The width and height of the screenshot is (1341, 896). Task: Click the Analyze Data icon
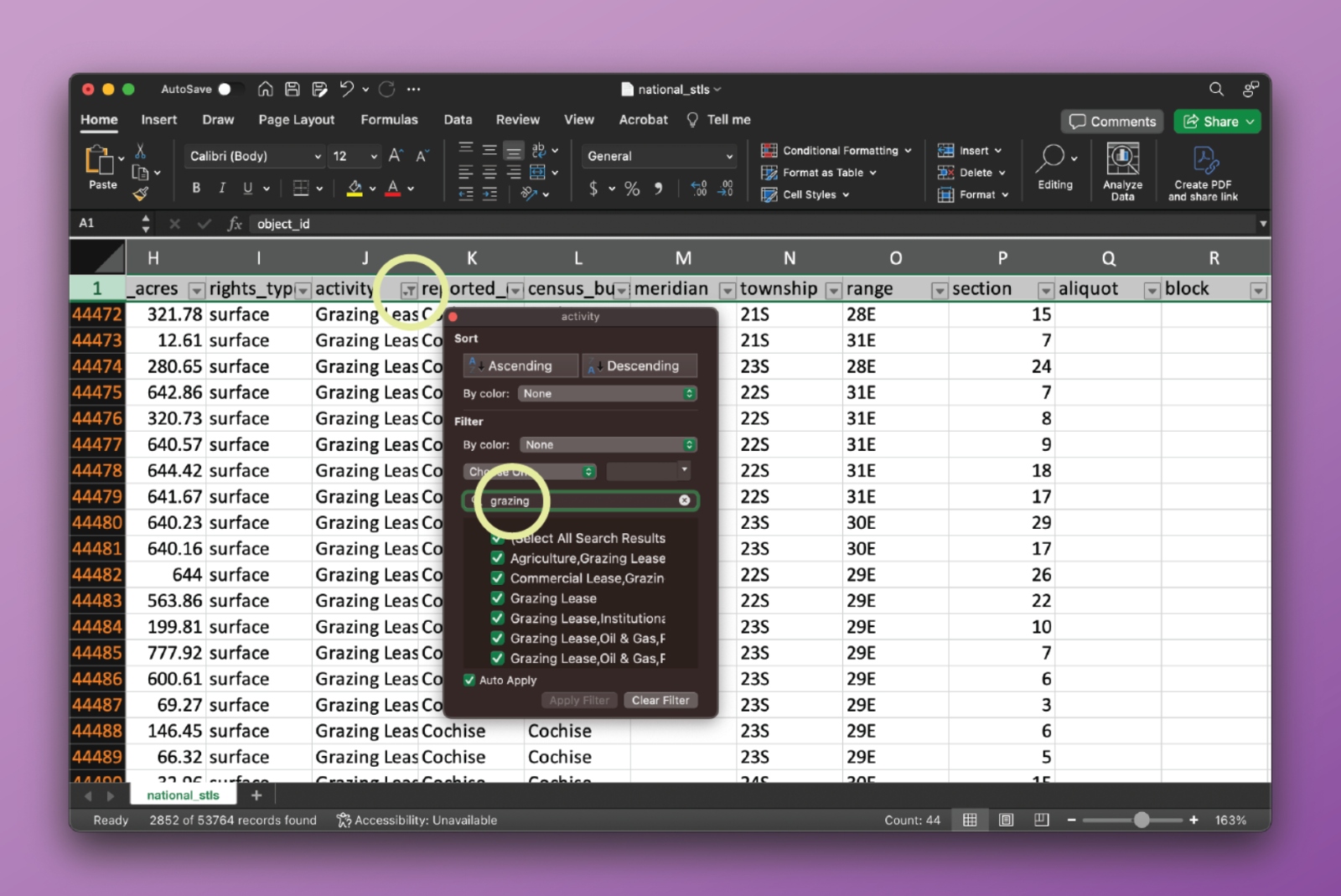pos(1122,159)
